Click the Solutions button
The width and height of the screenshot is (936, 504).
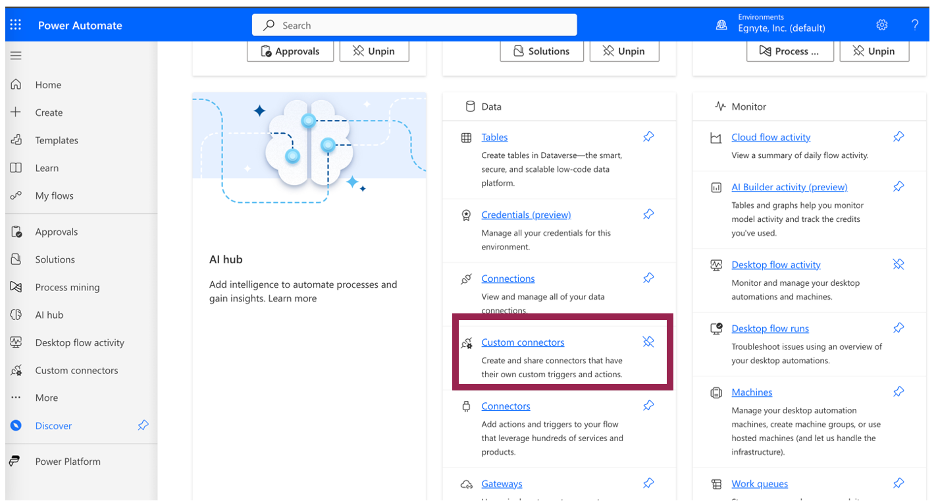tap(541, 51)
